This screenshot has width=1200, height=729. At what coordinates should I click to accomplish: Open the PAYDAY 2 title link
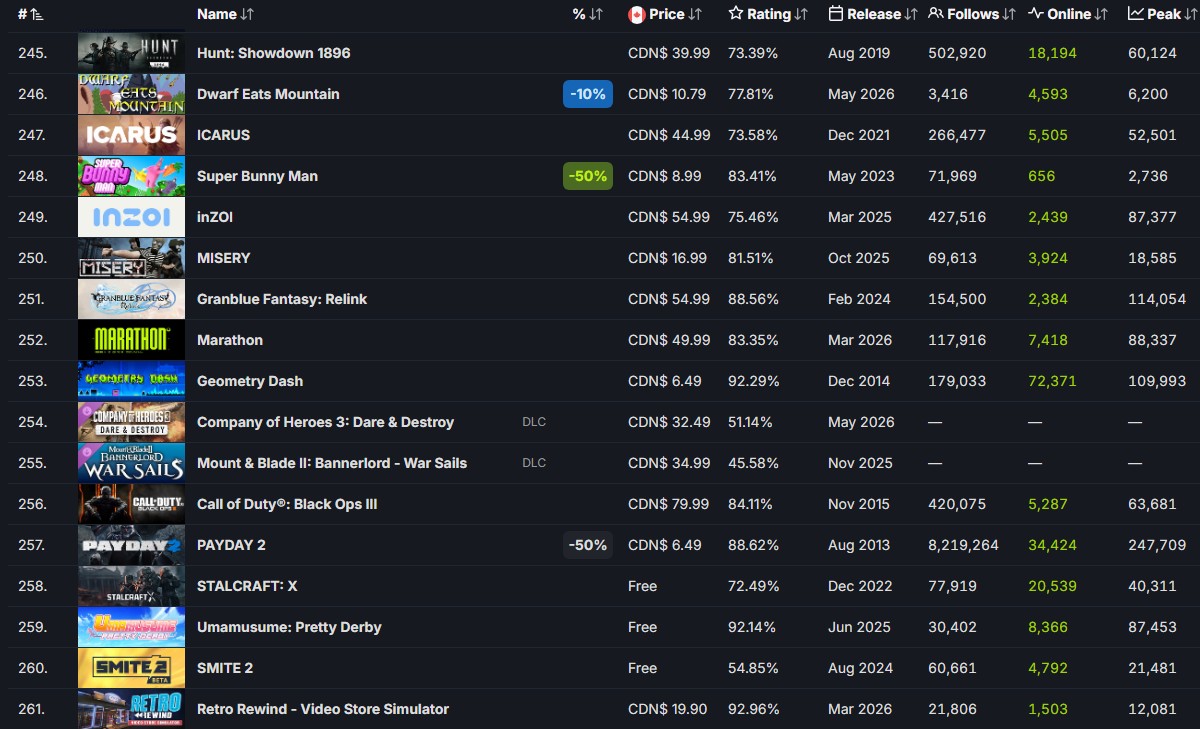pos(231,545)
